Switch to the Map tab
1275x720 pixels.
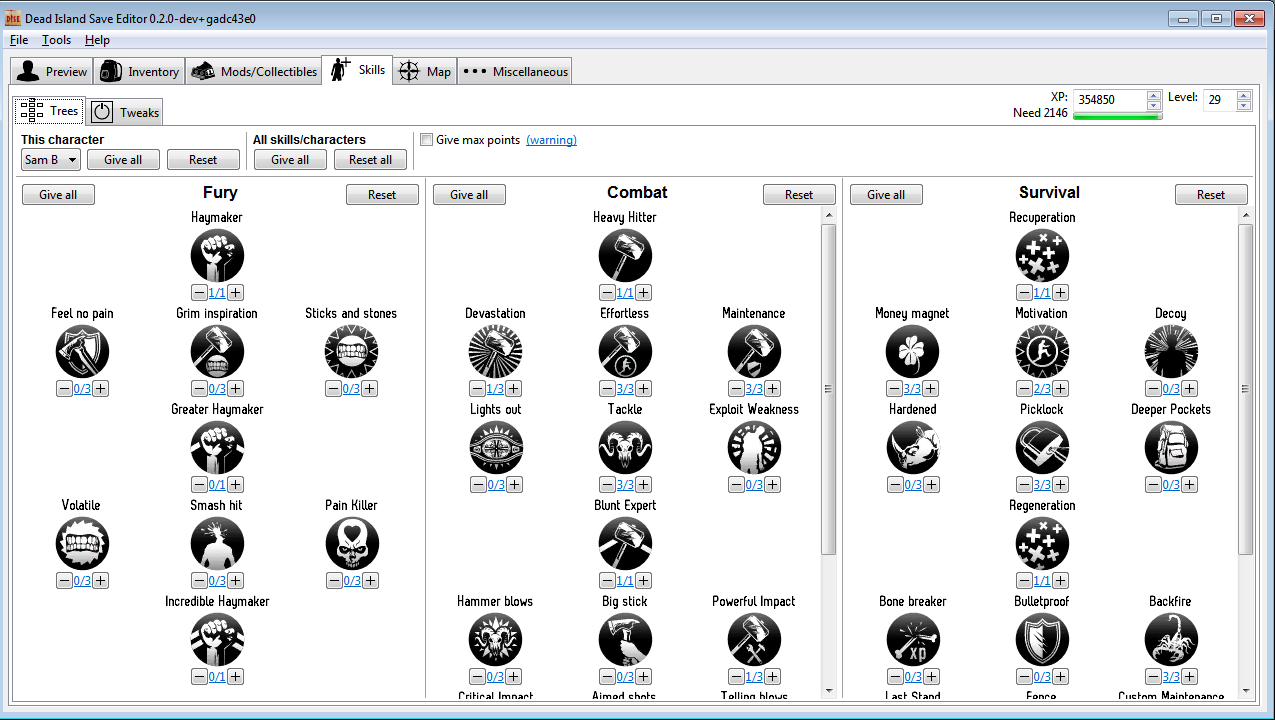(425, 71)
